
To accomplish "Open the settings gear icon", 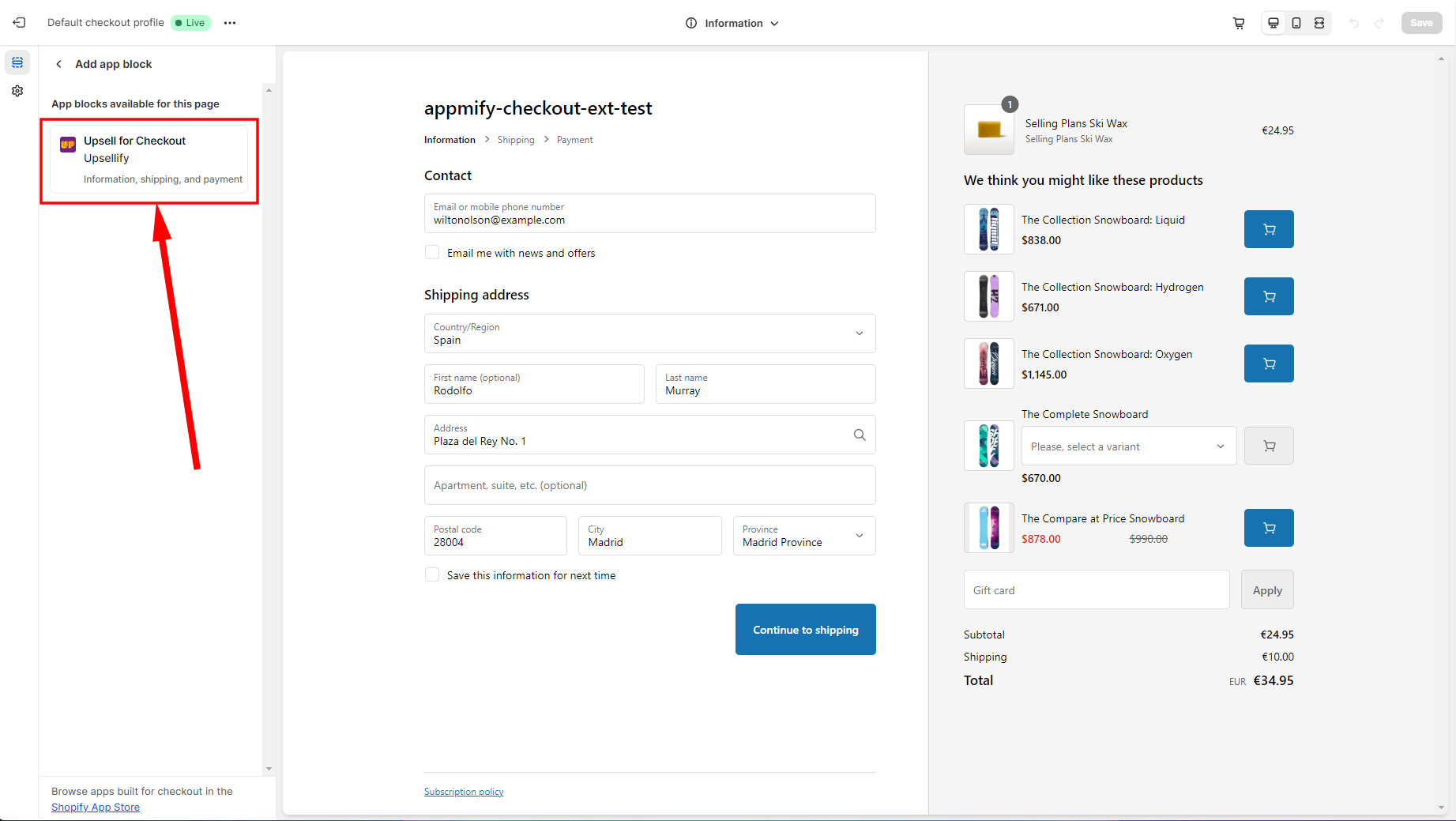I will tap(17, 91).
